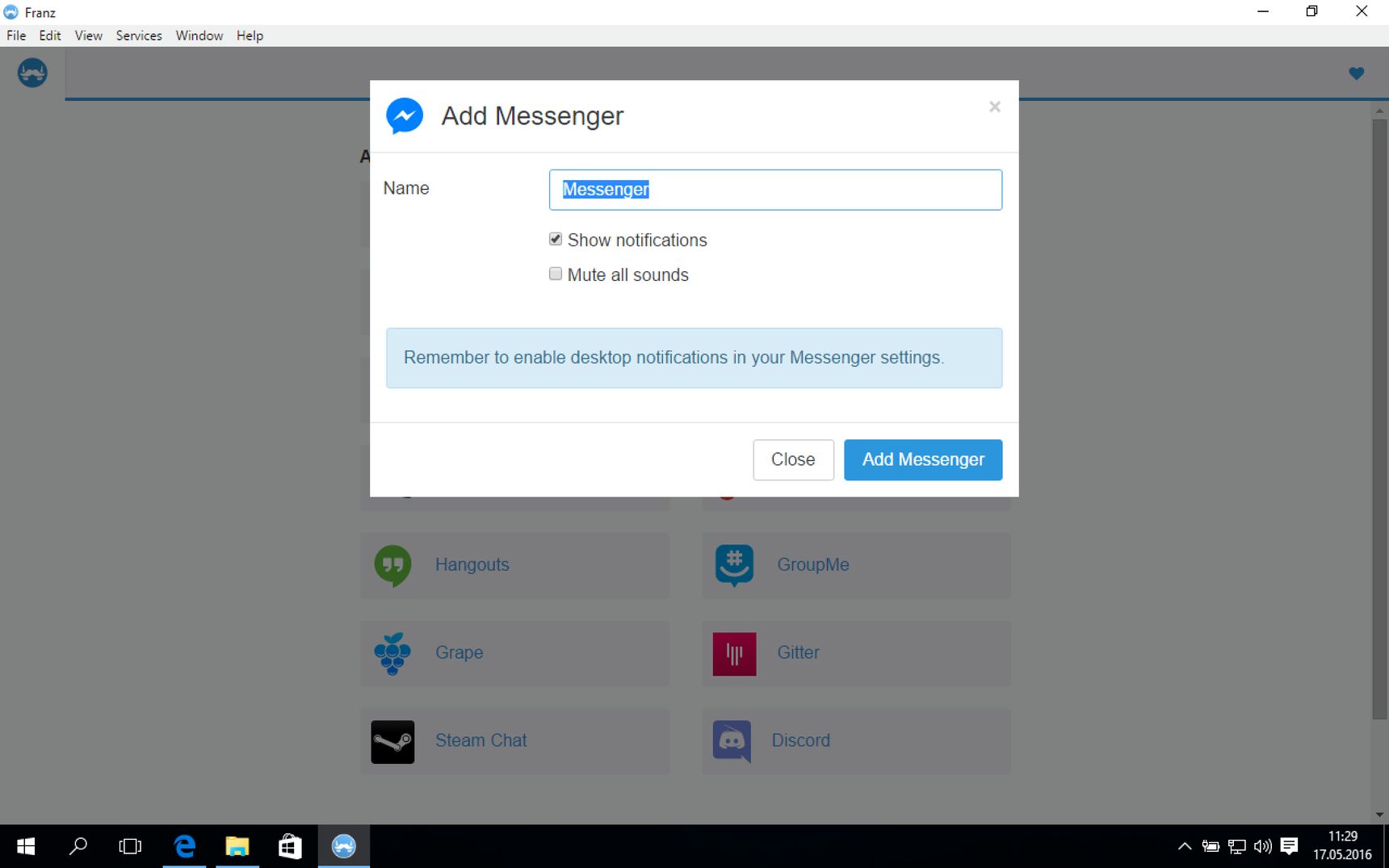Screen dimensions: 1389x868
Task: Open Windows Store from taskbar
Action: (290, 846)
